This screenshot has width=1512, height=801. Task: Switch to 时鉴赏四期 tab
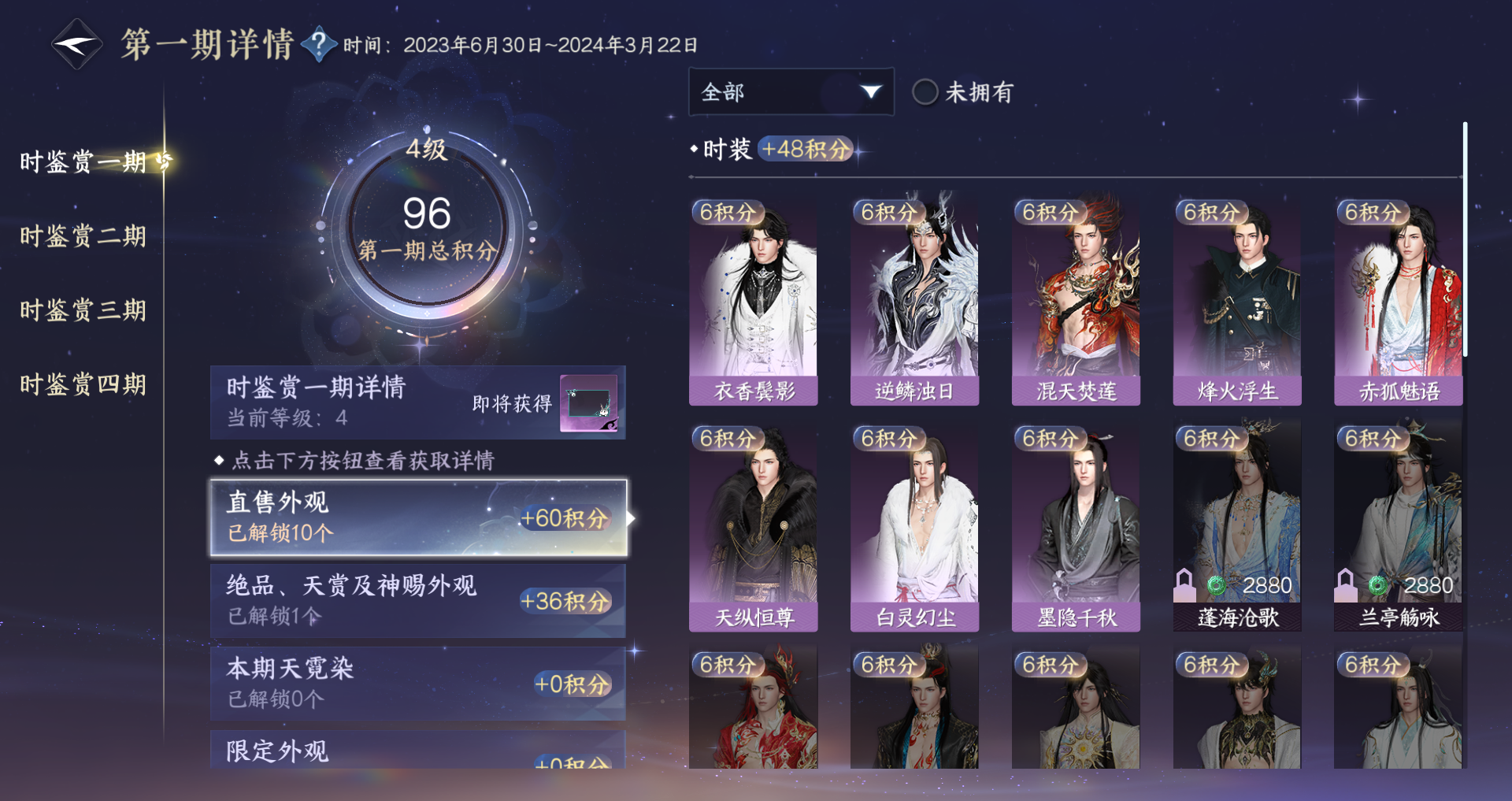point(83,384)
